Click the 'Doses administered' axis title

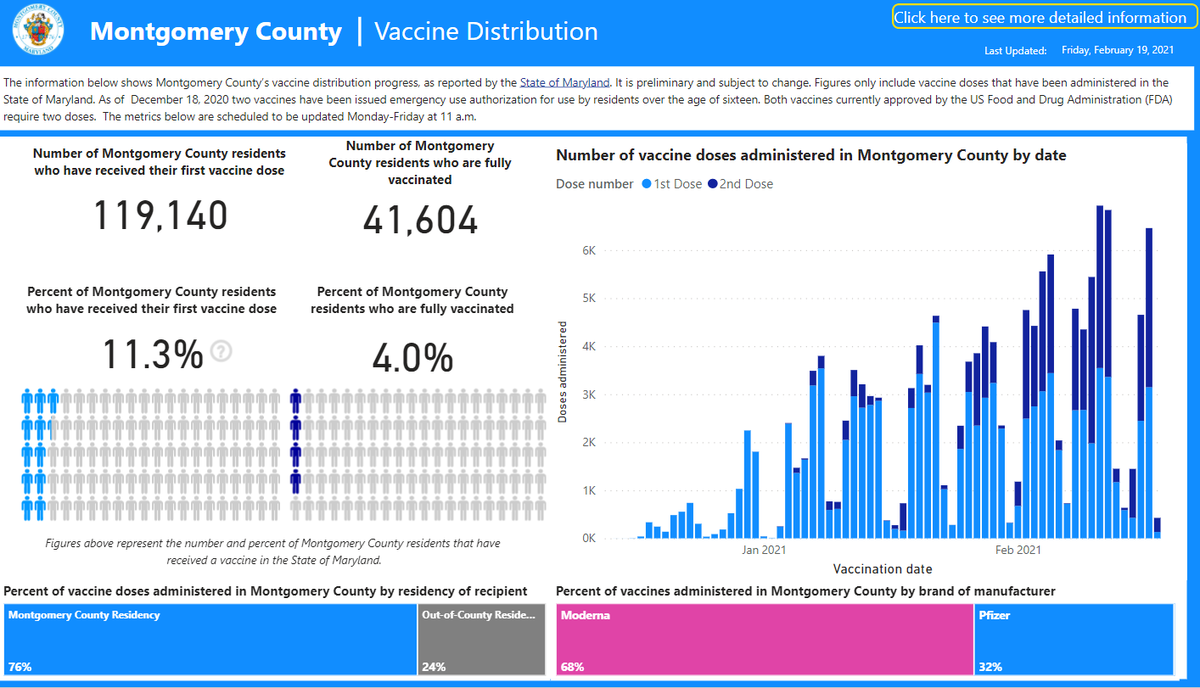click(563, 372)
